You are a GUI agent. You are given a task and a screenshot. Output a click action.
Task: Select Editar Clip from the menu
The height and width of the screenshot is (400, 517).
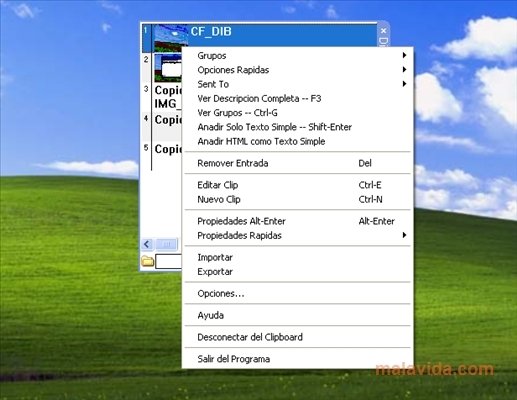[298, 185]
